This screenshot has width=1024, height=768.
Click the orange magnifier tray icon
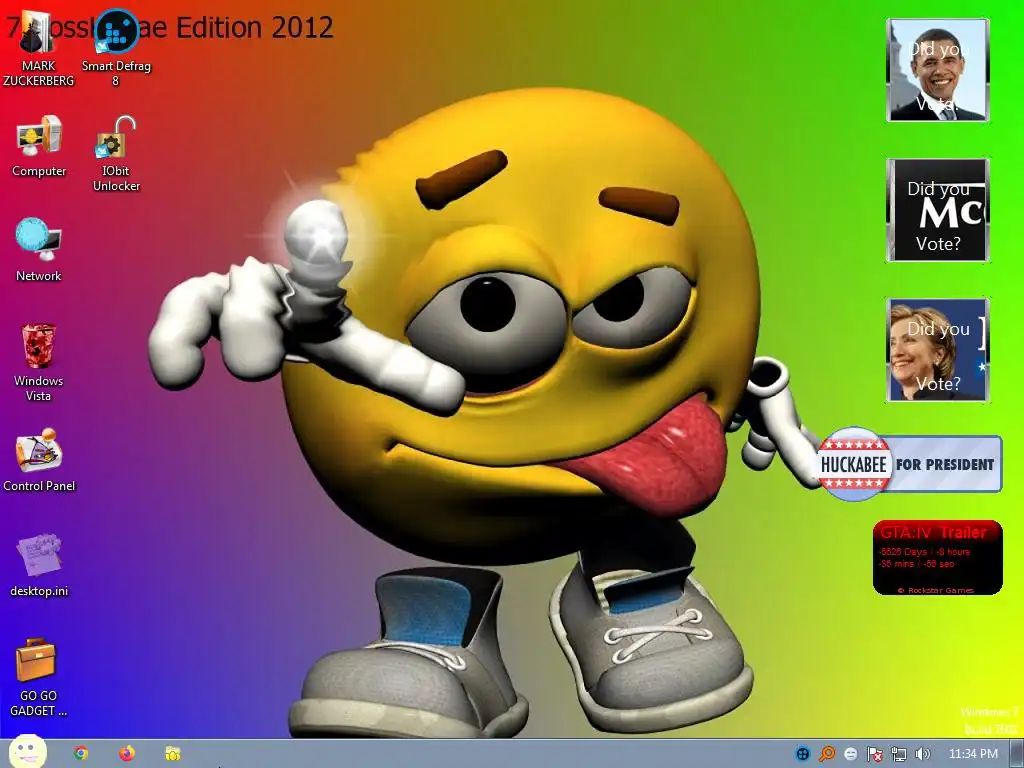tap(827, 754)
